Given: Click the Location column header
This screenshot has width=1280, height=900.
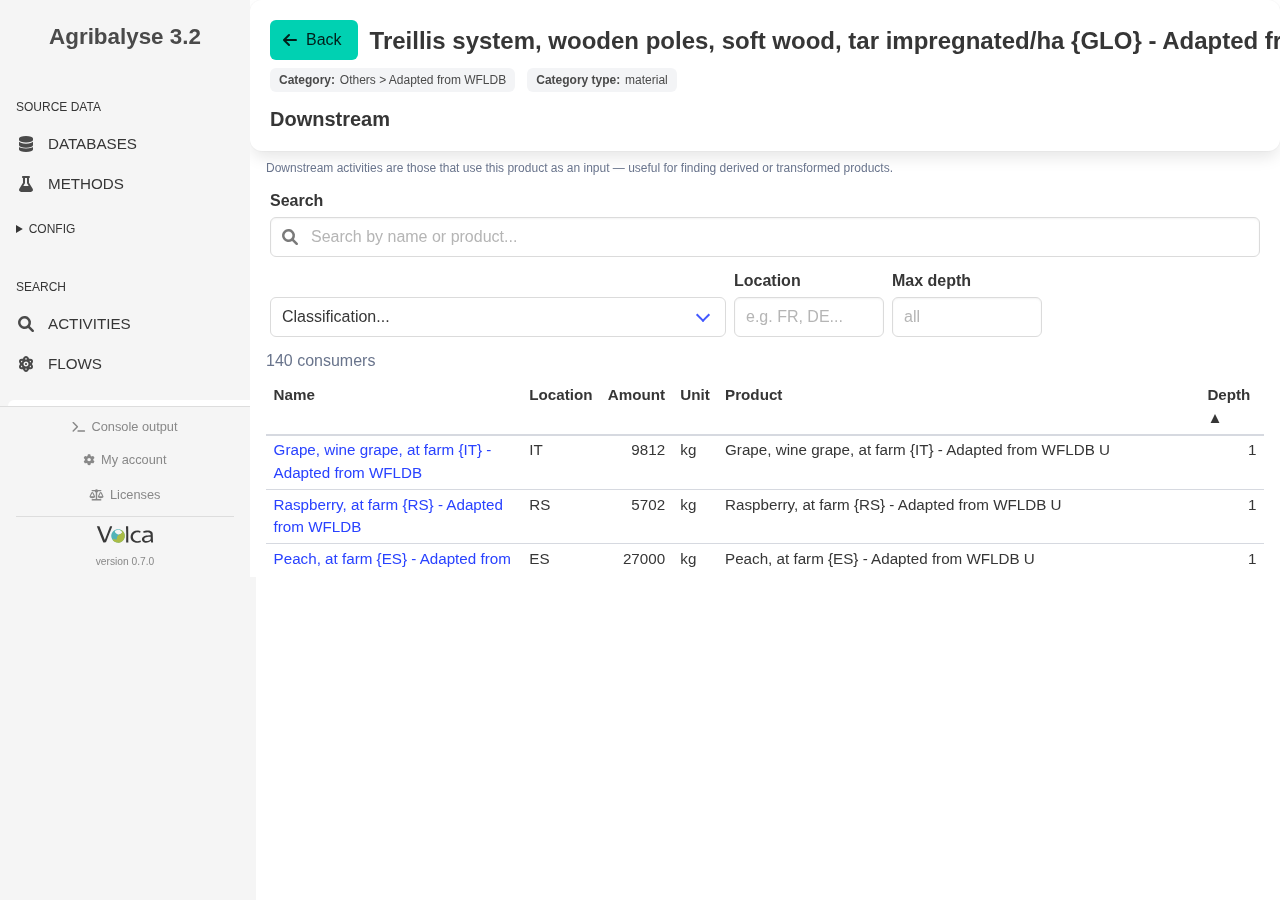Looking at the screenshot, I should click(561, 395).
